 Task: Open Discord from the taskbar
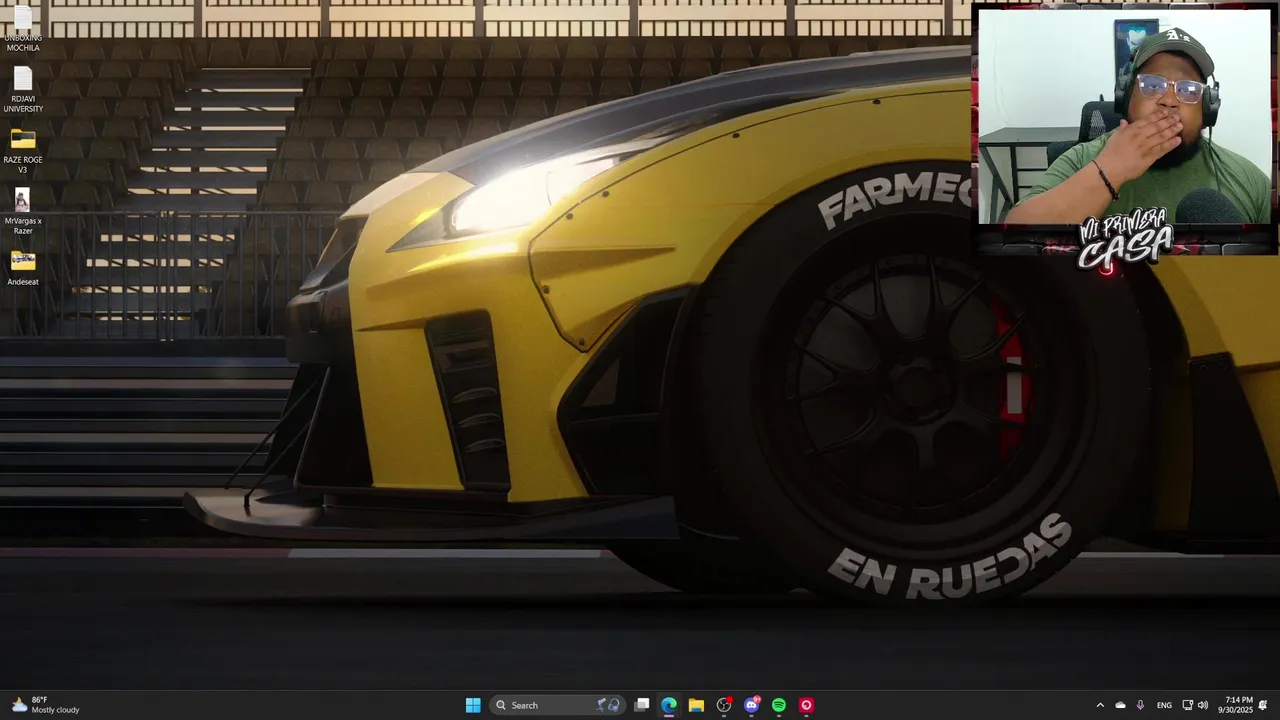[x=752, y=705]
